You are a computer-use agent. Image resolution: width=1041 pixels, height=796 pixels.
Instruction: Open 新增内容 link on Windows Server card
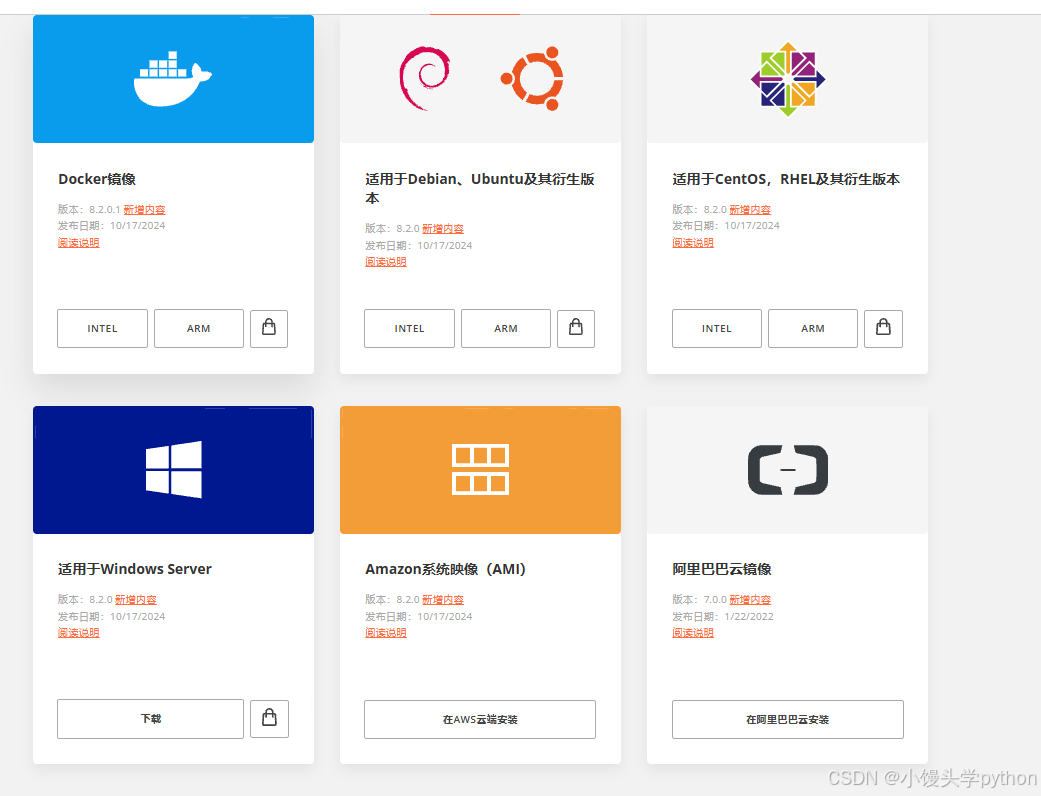135,599
